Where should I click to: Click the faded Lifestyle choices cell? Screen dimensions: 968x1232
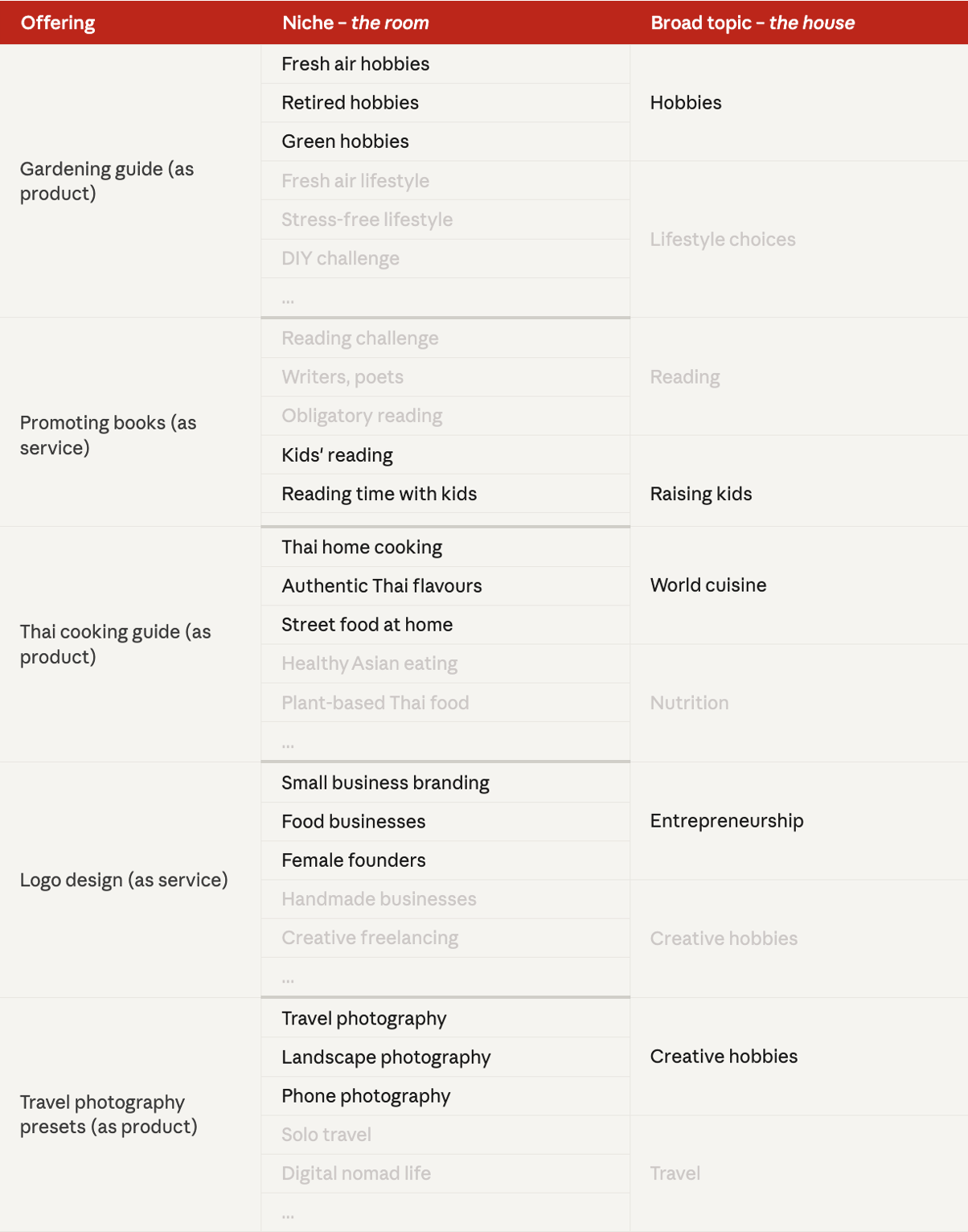tap(799, 240)
